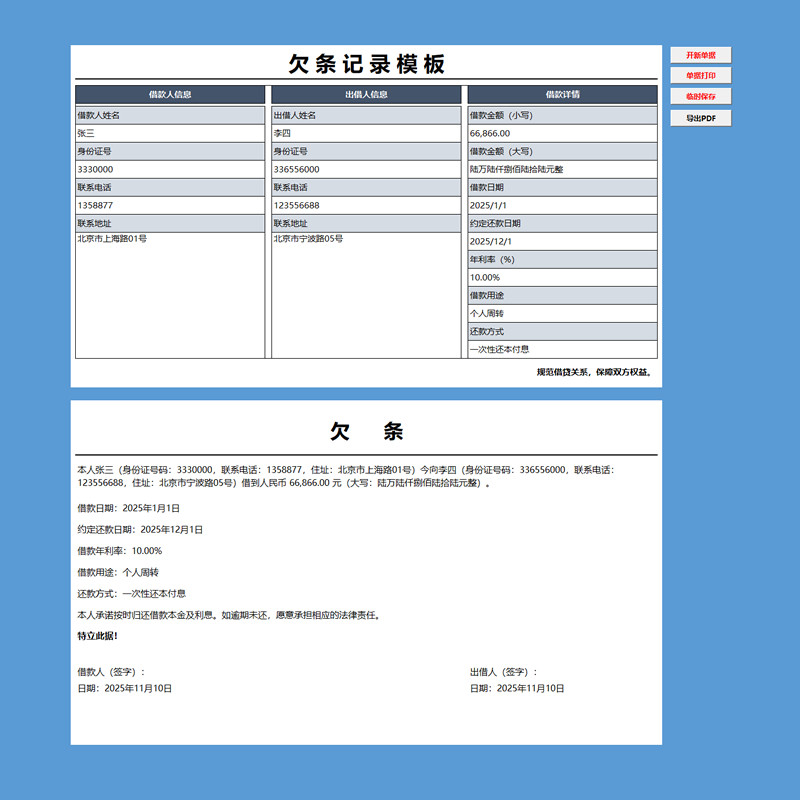Click the 导出PDF button

click(x=701, y=118)
